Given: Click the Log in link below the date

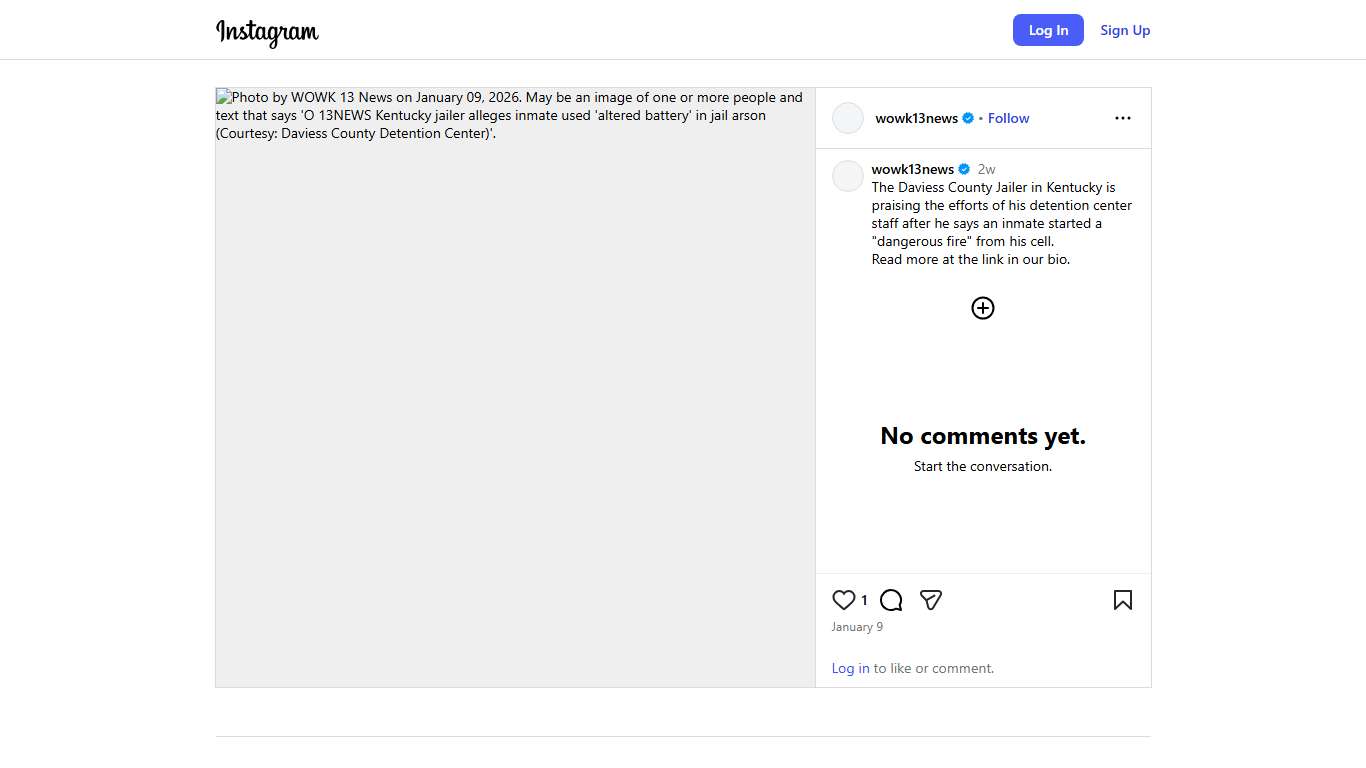Looking at the screenshot, I should tap(850, 668).
